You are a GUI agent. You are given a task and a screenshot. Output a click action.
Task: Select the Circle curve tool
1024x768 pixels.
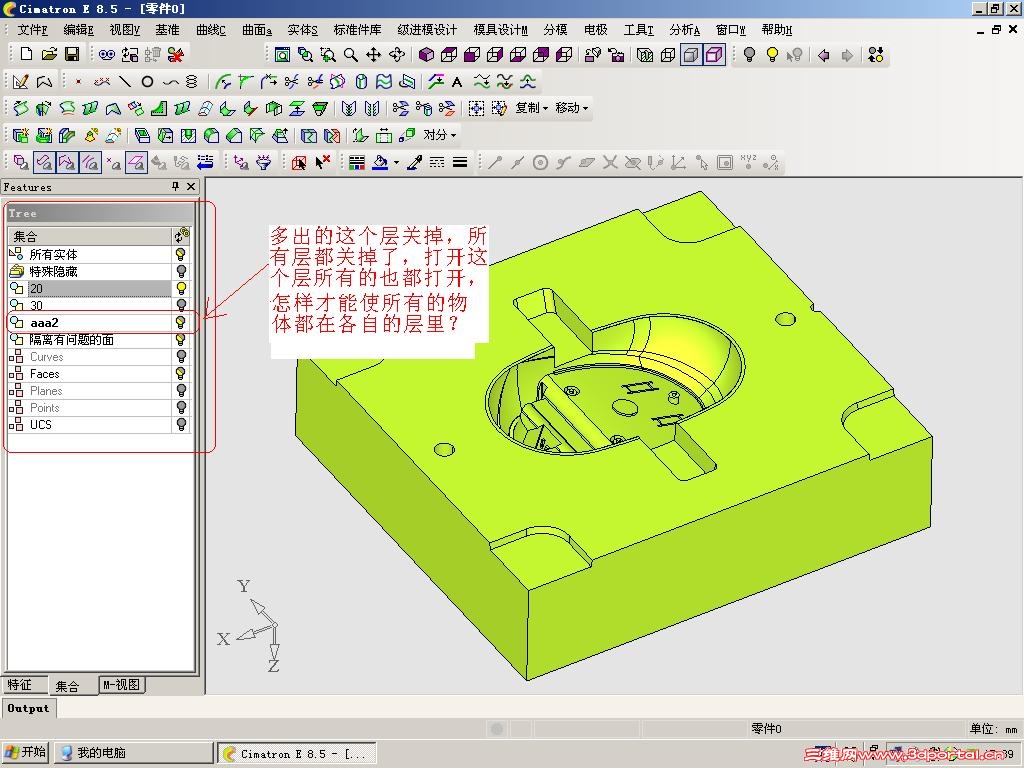tap(148, 82)
